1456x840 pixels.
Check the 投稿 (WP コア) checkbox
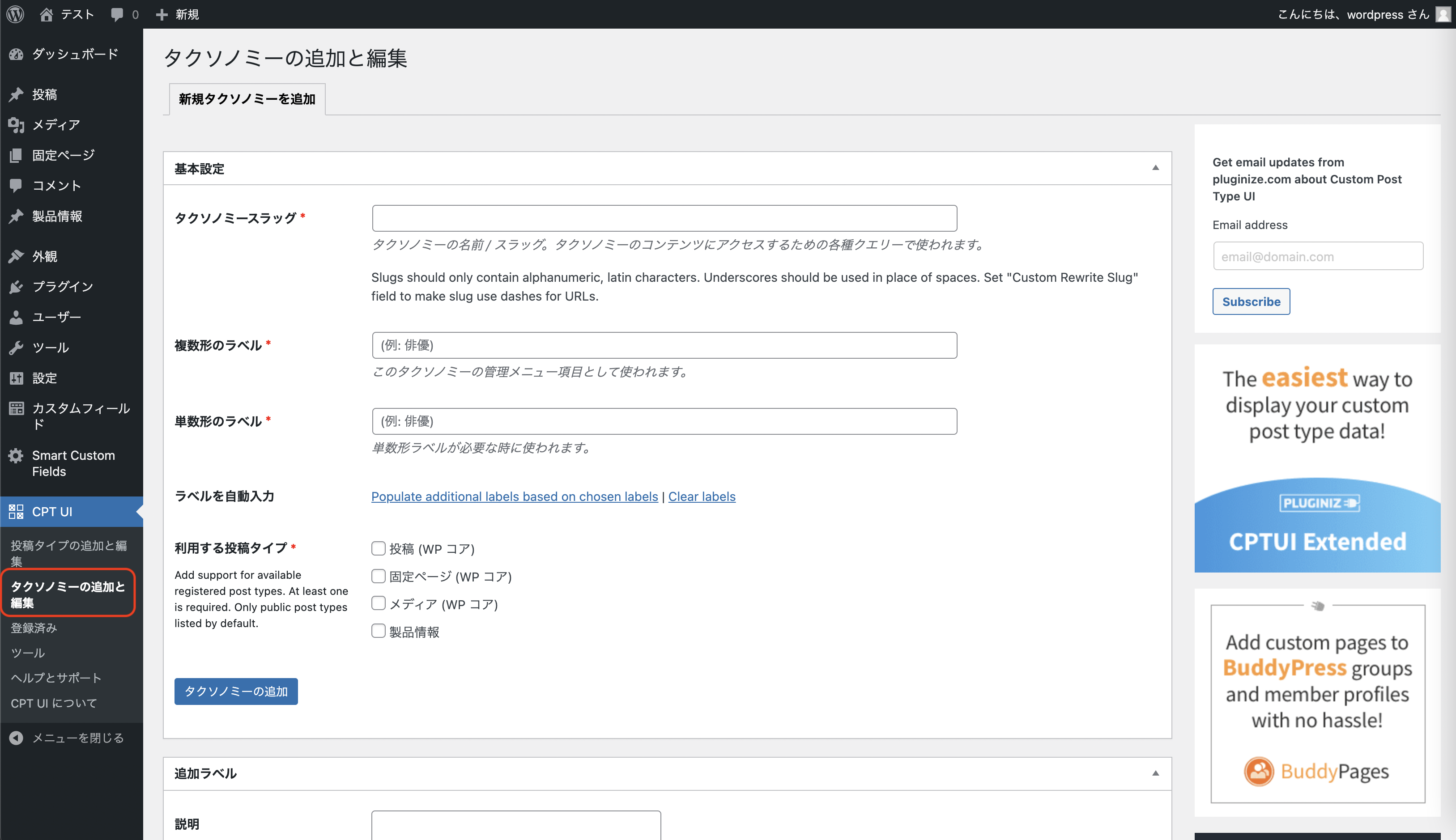click(x=378, y=548)
